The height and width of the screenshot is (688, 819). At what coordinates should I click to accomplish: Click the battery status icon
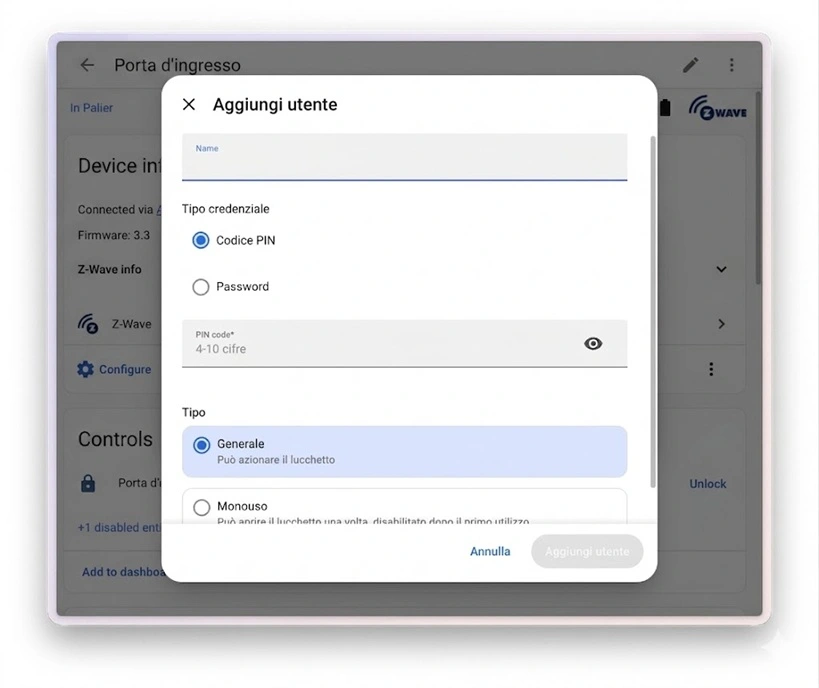click(x=665, y=108)
